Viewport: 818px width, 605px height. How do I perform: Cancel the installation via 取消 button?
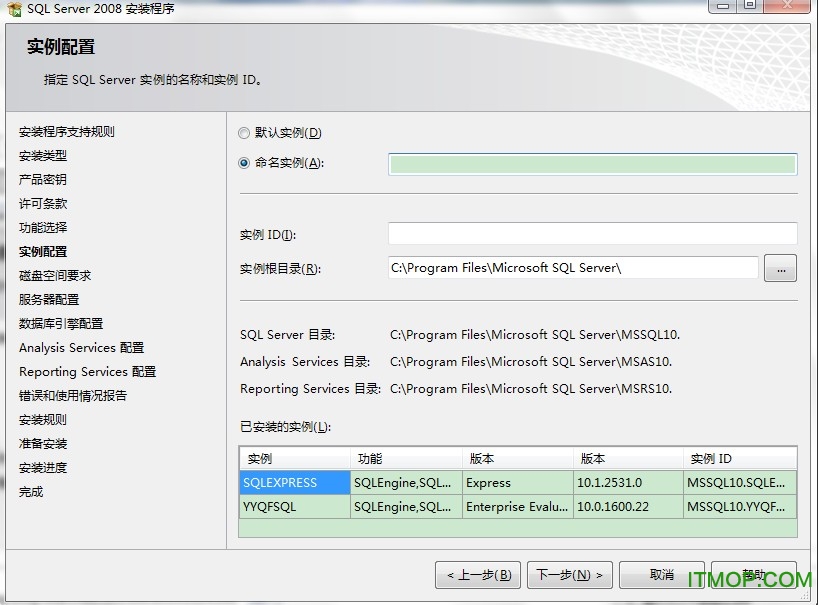tap(661, 574)
